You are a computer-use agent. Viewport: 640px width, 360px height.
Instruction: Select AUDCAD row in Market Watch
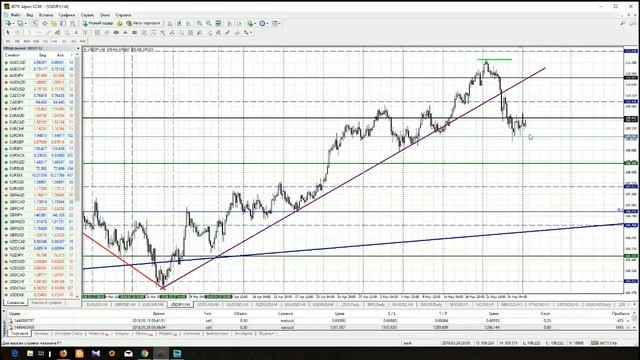39,62
